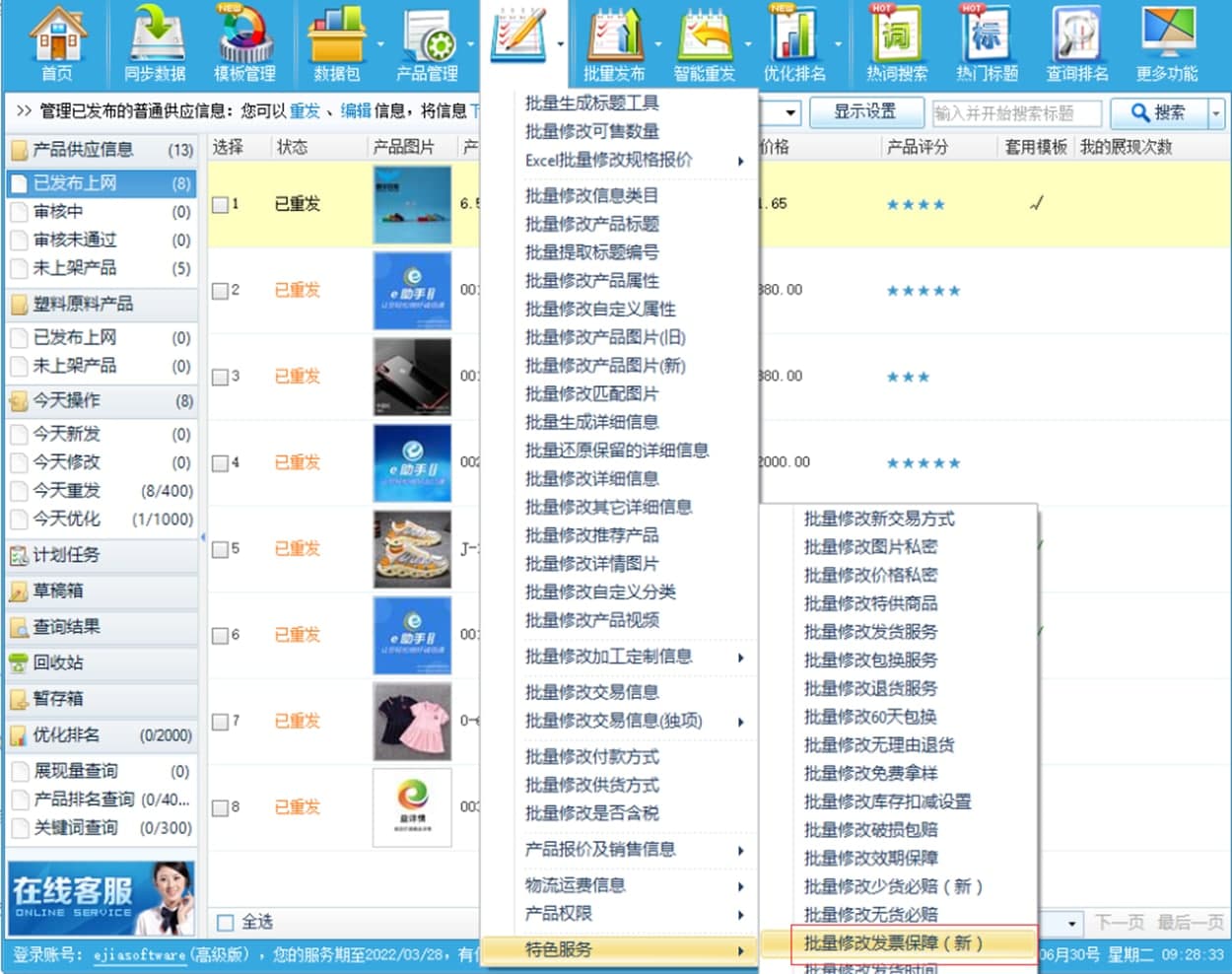The width and height of the screenshot is (1232, 974).
Task: Open 批量发布 batch publish tool
Action: click(614, 43)
